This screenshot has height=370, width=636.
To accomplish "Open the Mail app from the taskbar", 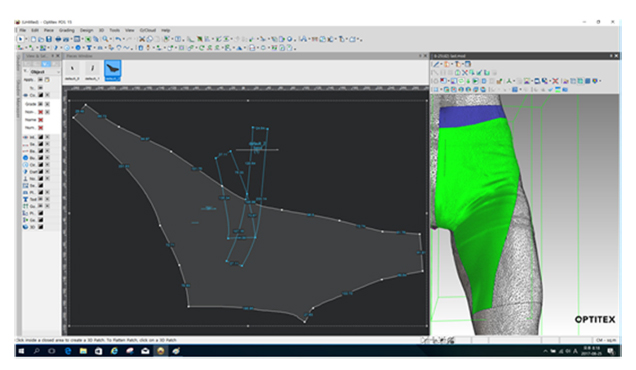I will click(145, 351).
